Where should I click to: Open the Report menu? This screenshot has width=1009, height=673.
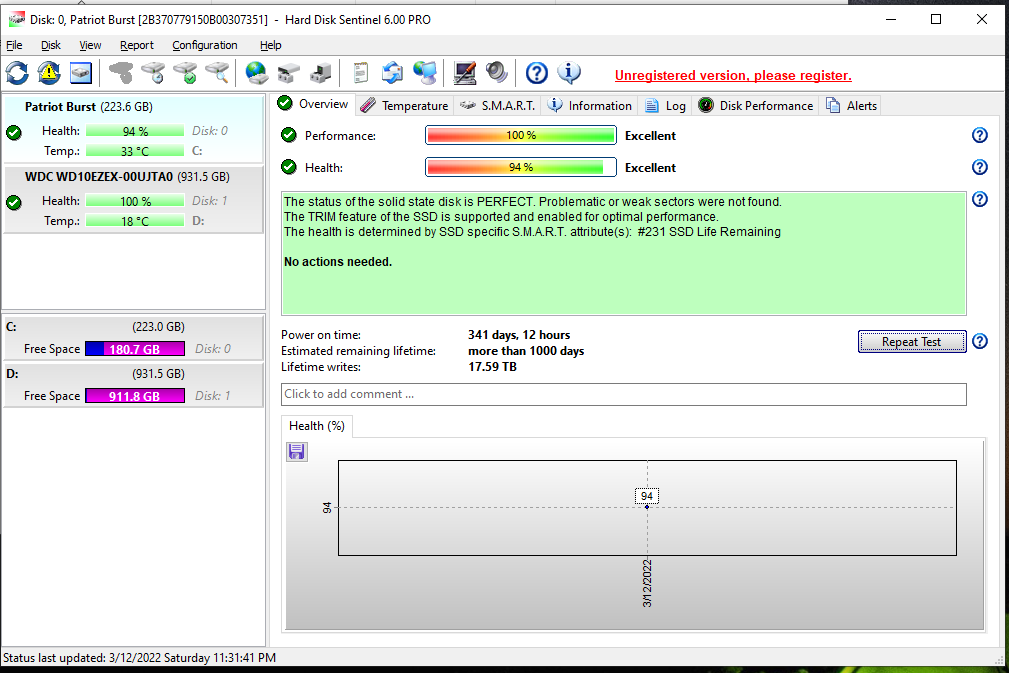coord(136,45)
